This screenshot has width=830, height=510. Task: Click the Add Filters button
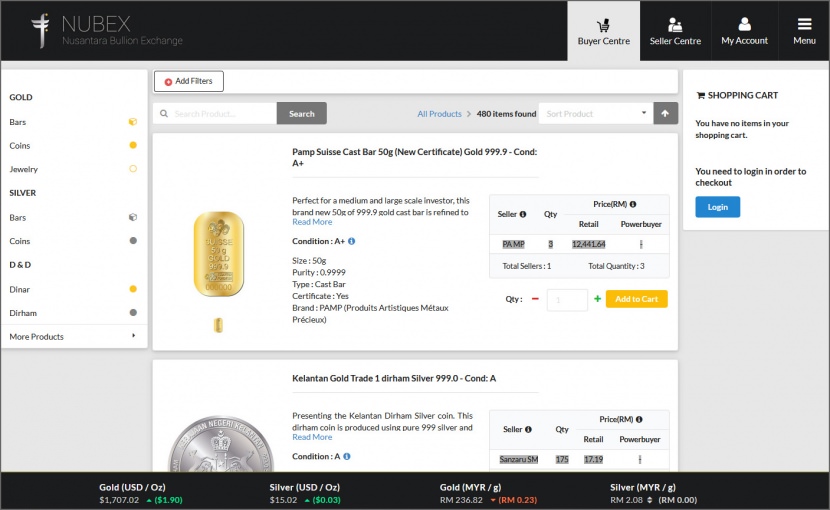tap(188, 81)
